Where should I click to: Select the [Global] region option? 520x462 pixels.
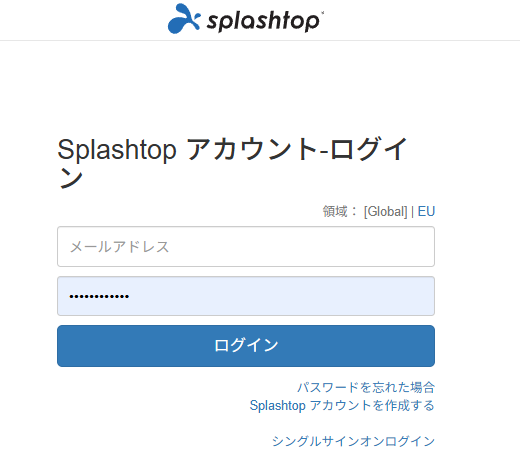(x=385, y=212)
